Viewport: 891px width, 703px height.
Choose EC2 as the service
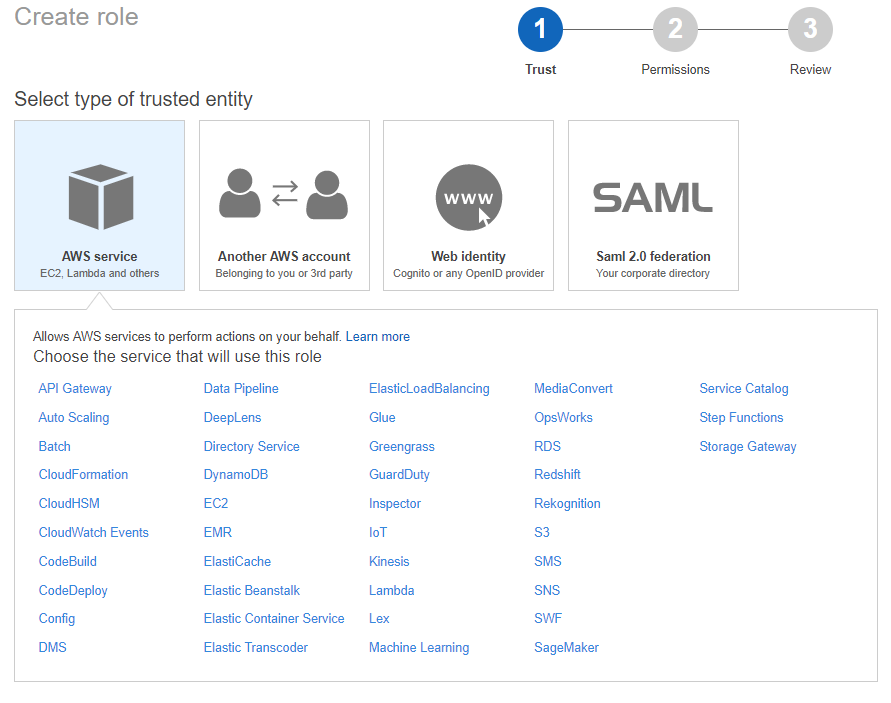point(216,504)
